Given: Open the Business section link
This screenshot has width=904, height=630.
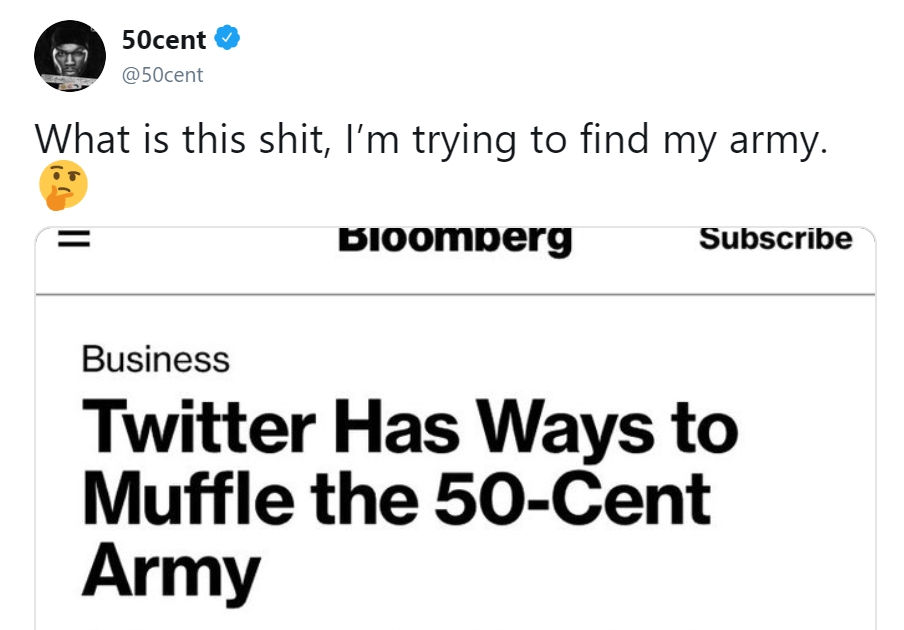Looking at the screenshot, I should (x=155, y=359).
